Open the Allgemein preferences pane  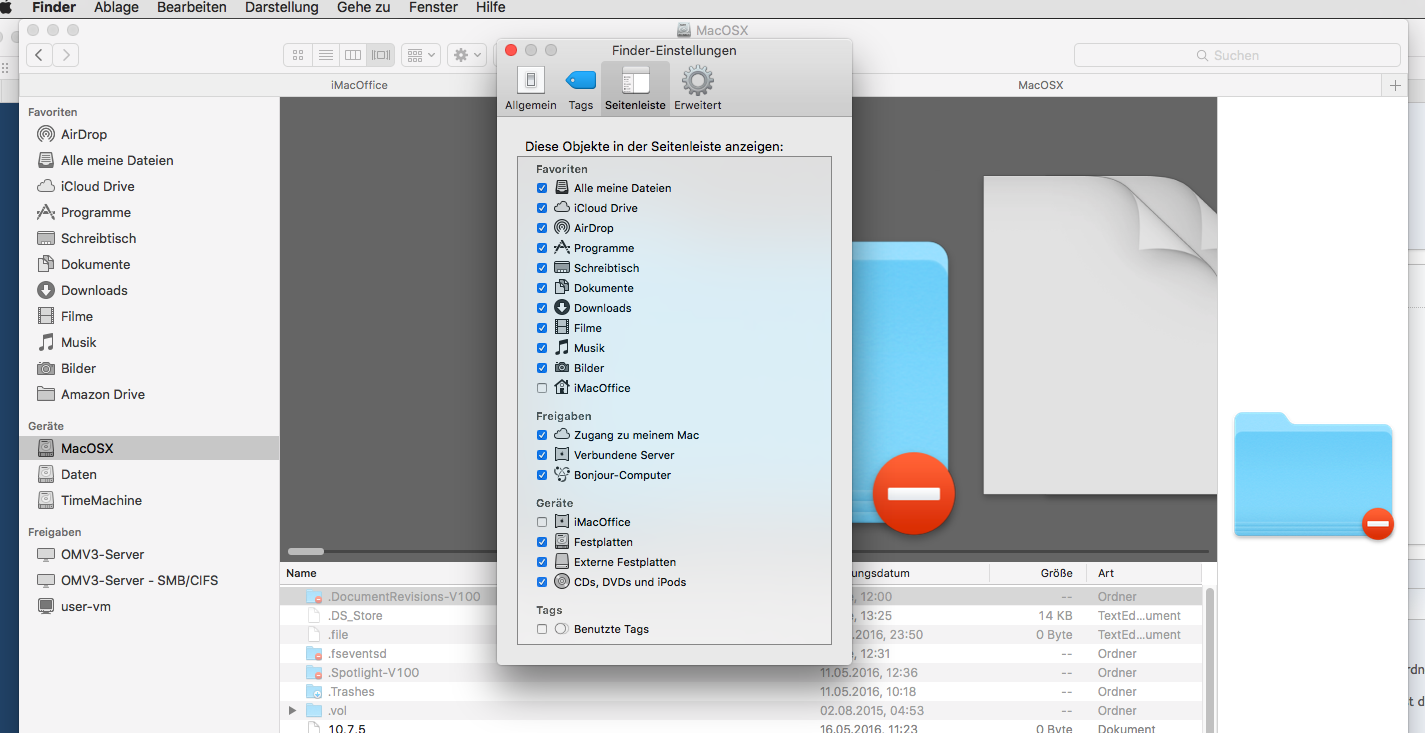[531, 88]
